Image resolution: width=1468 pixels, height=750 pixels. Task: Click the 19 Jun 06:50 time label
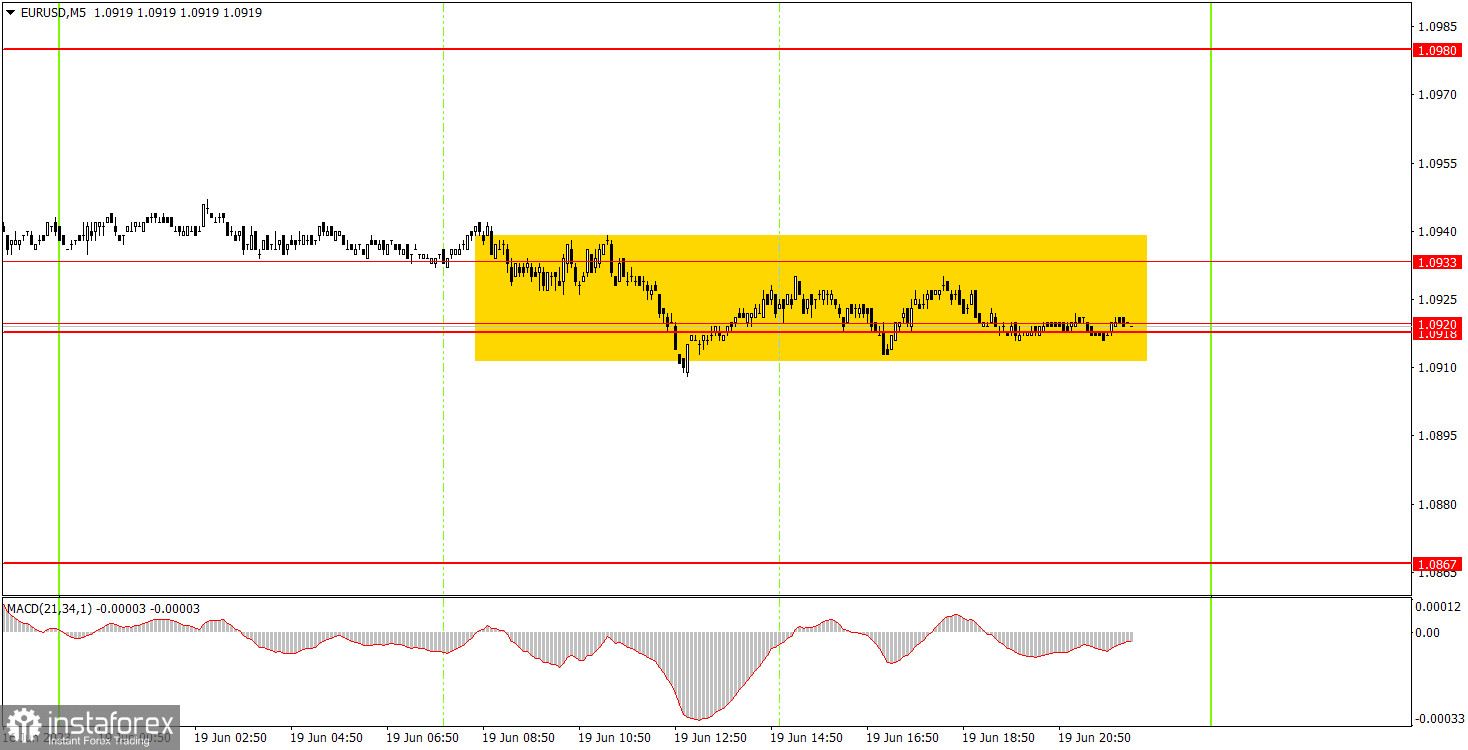[421, 737]
